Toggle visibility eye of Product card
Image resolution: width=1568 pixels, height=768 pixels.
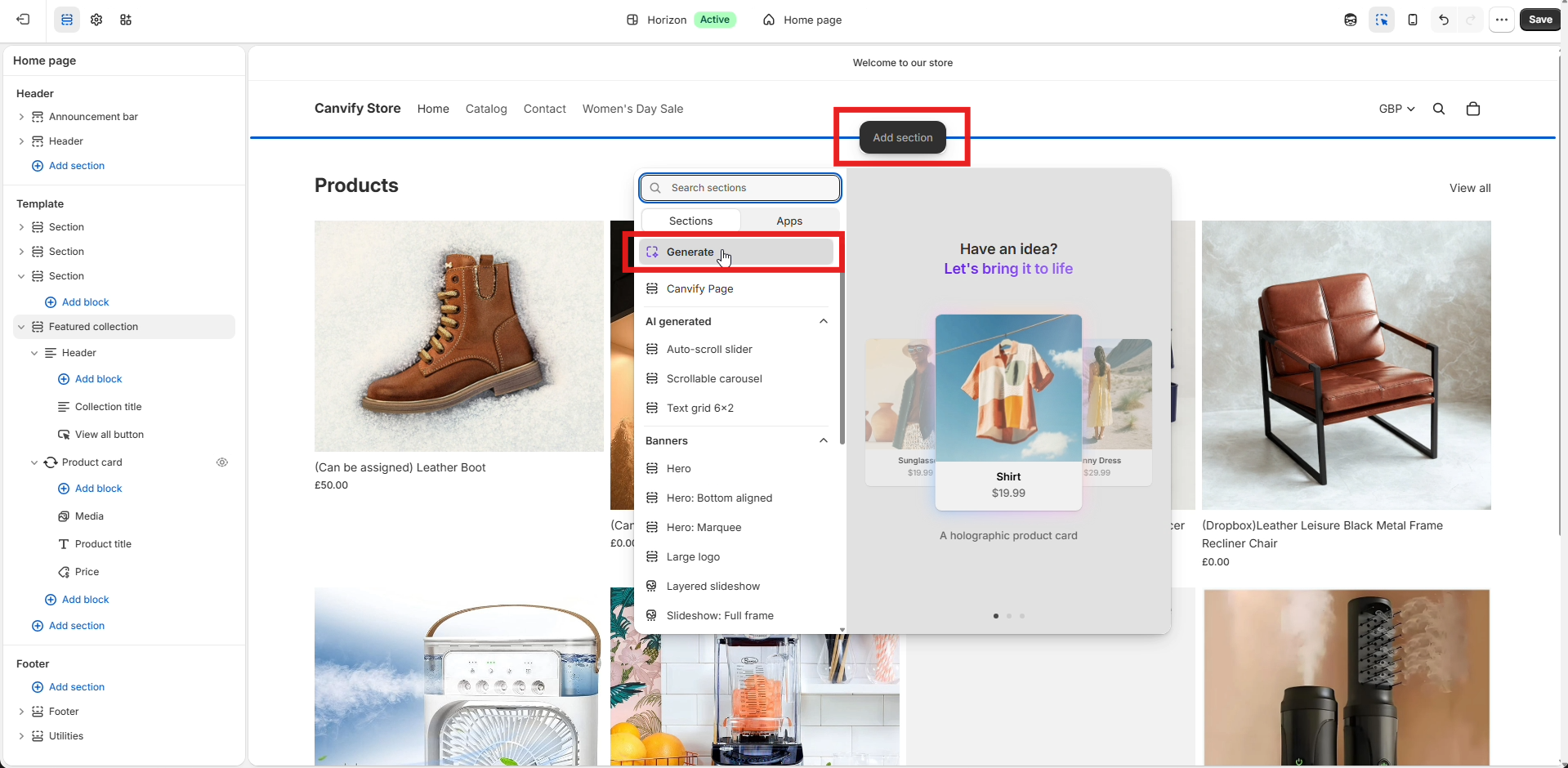point(222,462)
